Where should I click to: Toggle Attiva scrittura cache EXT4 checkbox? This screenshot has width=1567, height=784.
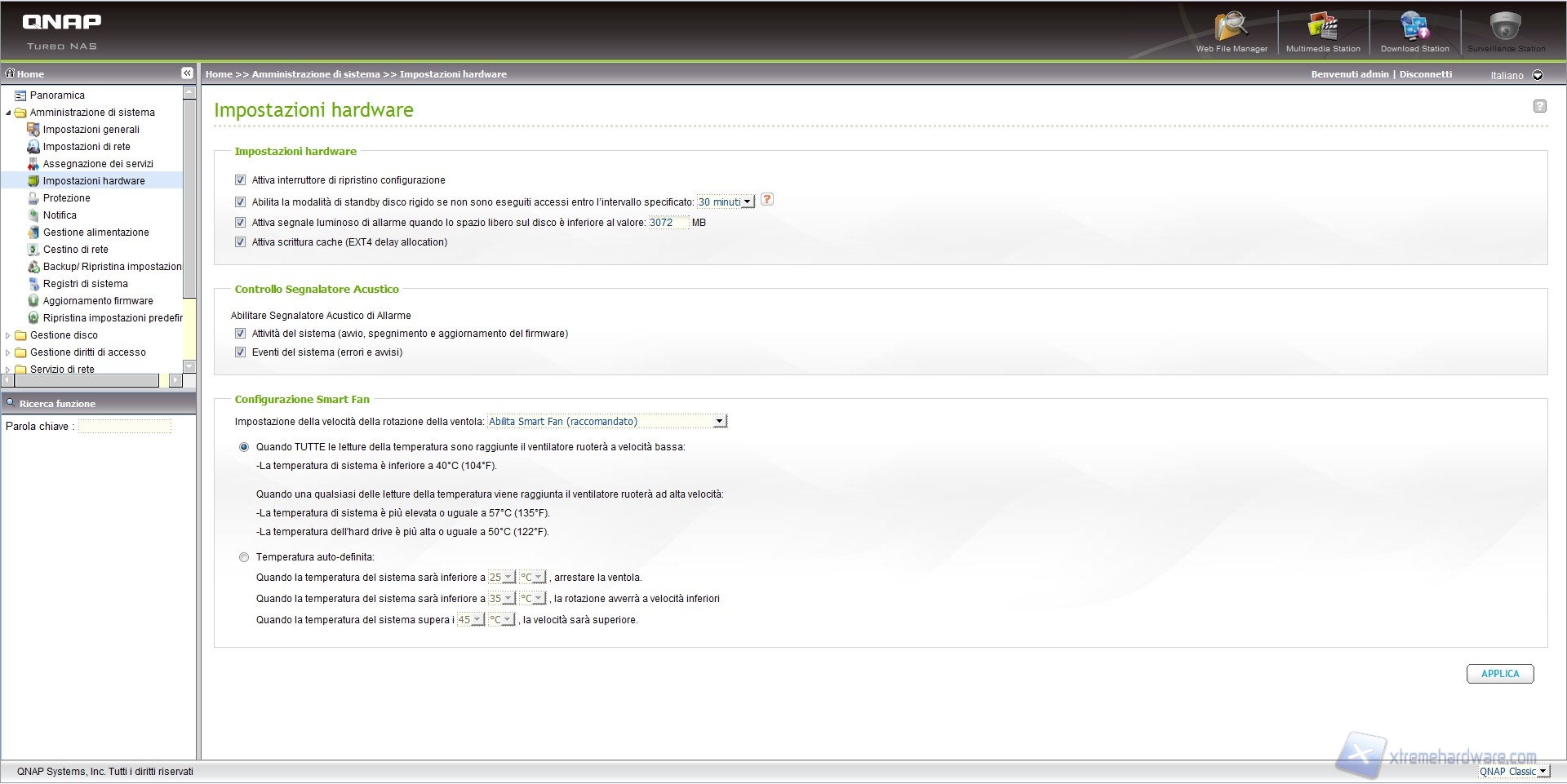pos(240,242)
